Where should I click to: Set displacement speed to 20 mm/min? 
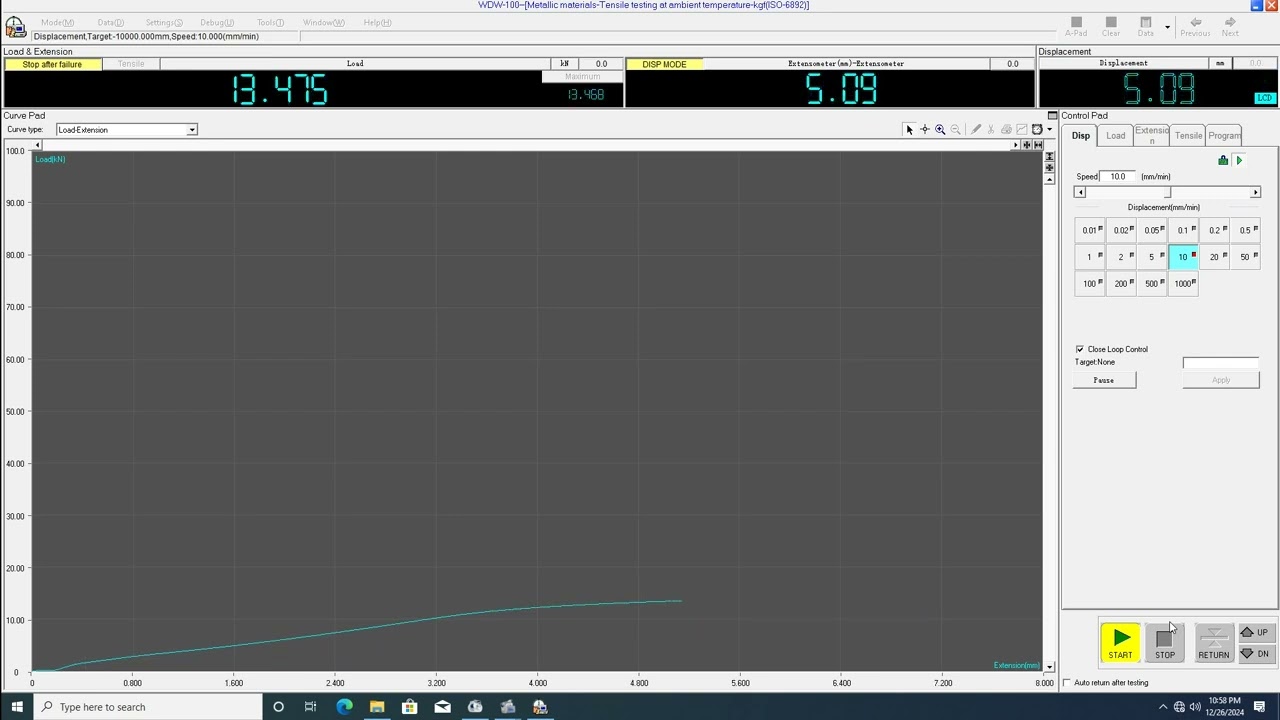(x=1214, y=257)
